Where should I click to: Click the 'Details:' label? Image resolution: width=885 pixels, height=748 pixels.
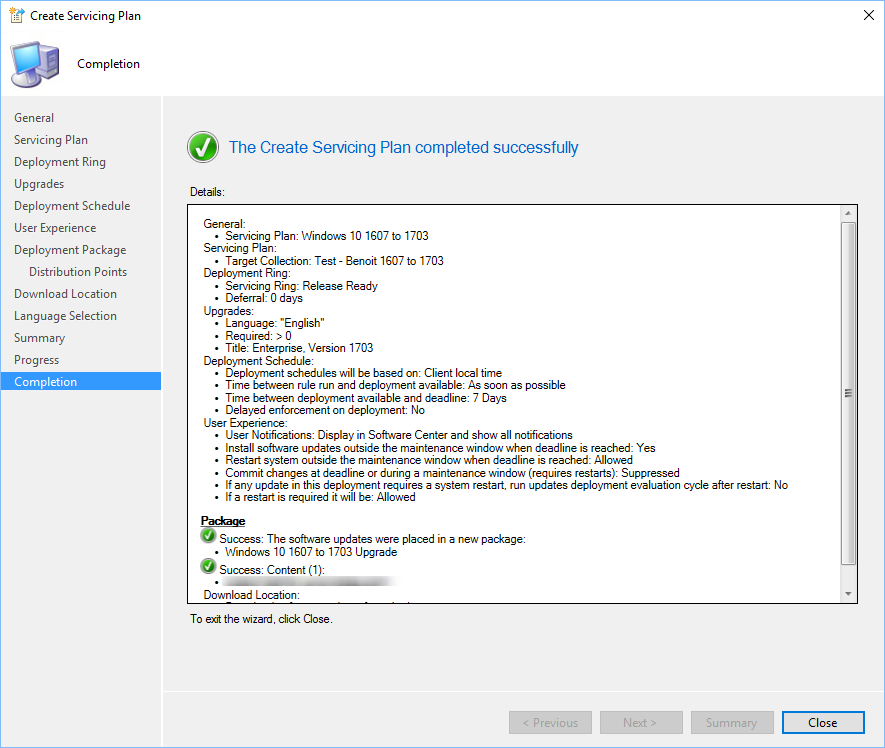207,192
